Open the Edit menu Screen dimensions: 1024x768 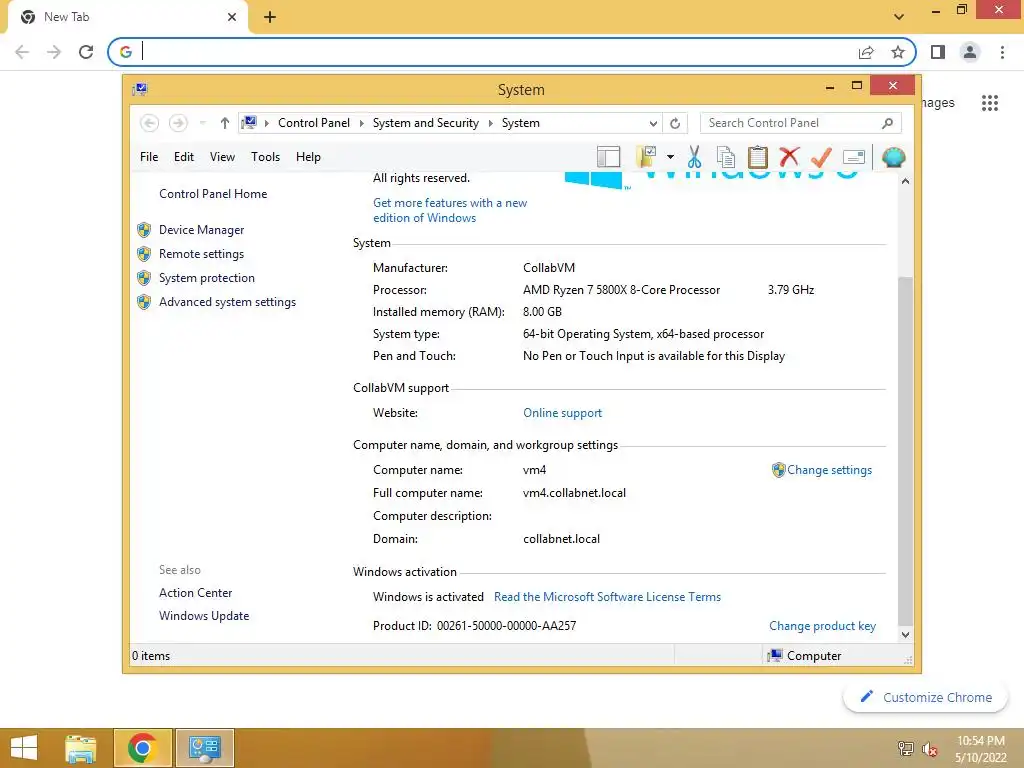click(x=184, y=157)
